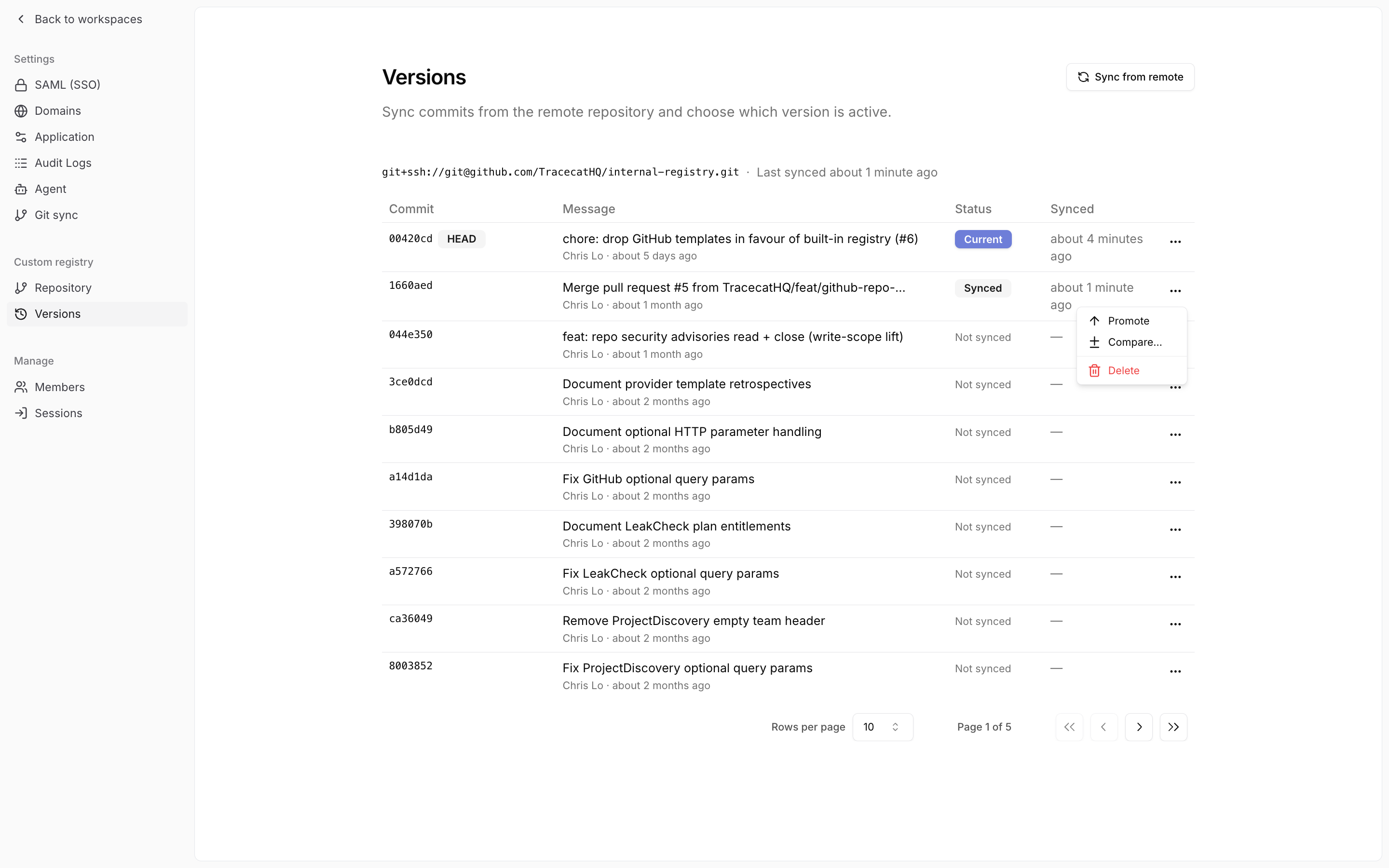Open the Members page link

coord(97,387)
